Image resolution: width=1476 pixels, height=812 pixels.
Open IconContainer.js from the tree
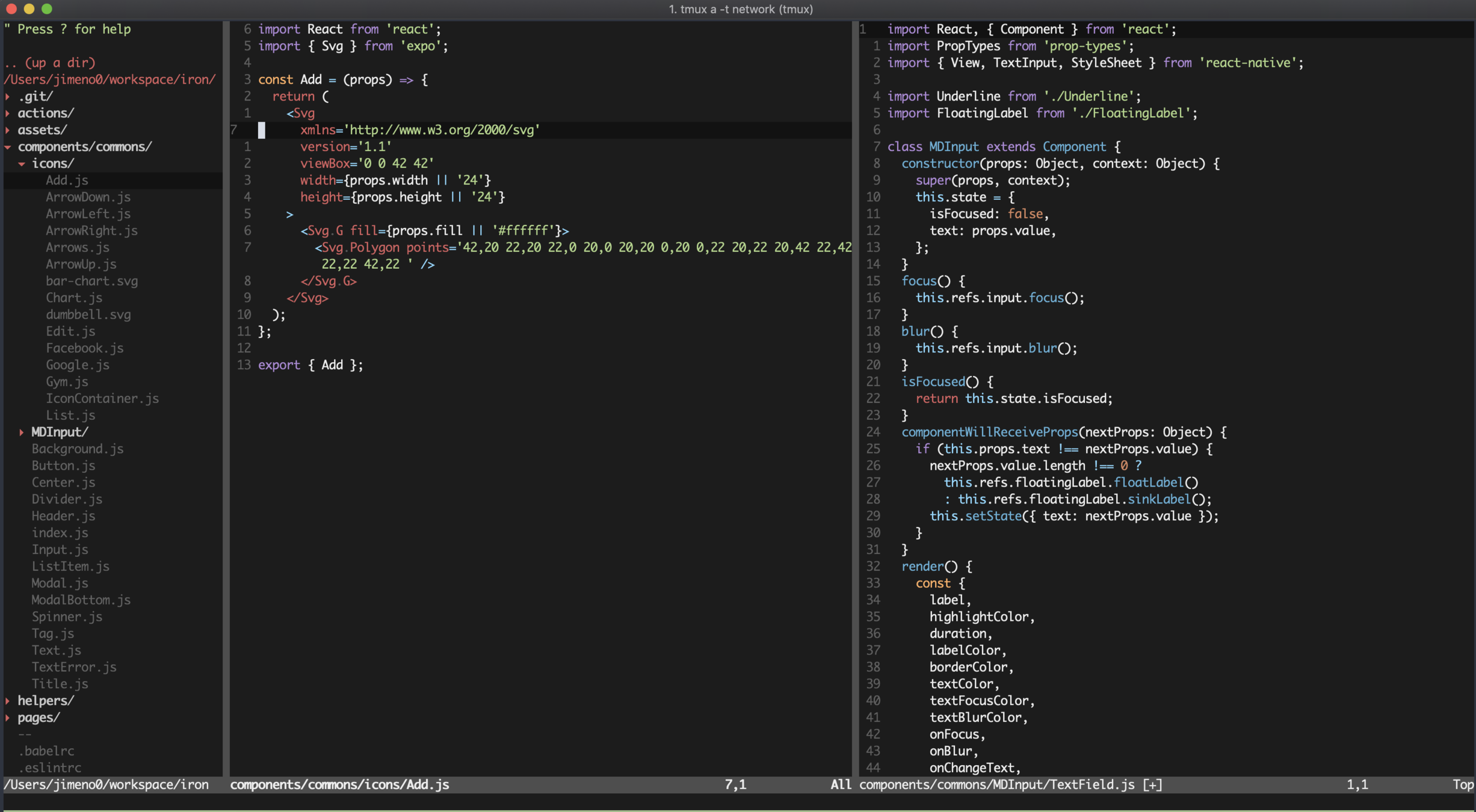click(x=102, y=399)
